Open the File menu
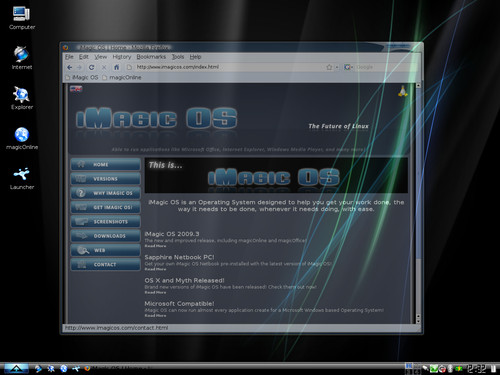Viewport: 500px width, 375px height. [x=69, y=57]
